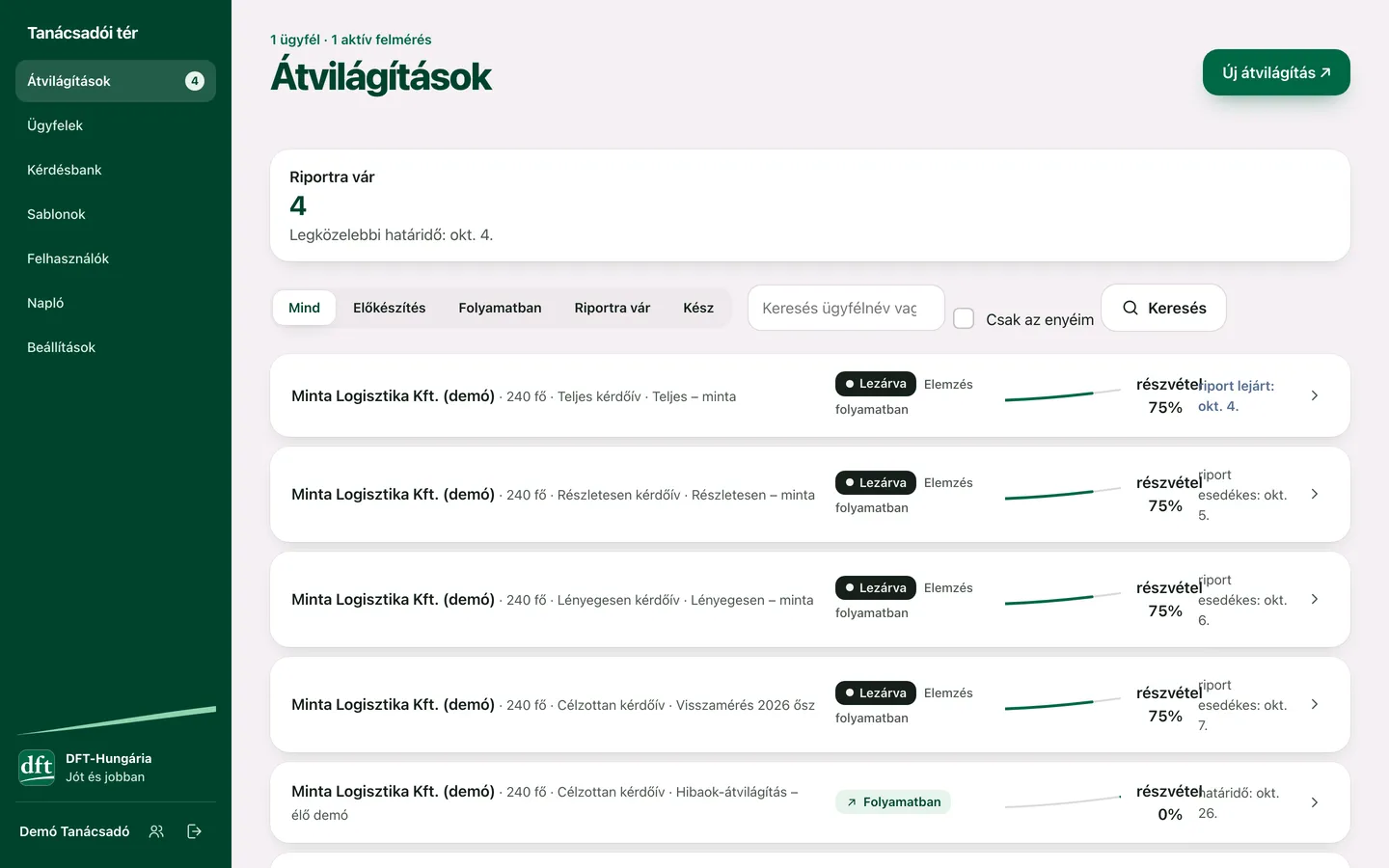Click the 0% részvétel value
The image size is (1389, 868).
pyautogui.click(x=1170, y=814)
